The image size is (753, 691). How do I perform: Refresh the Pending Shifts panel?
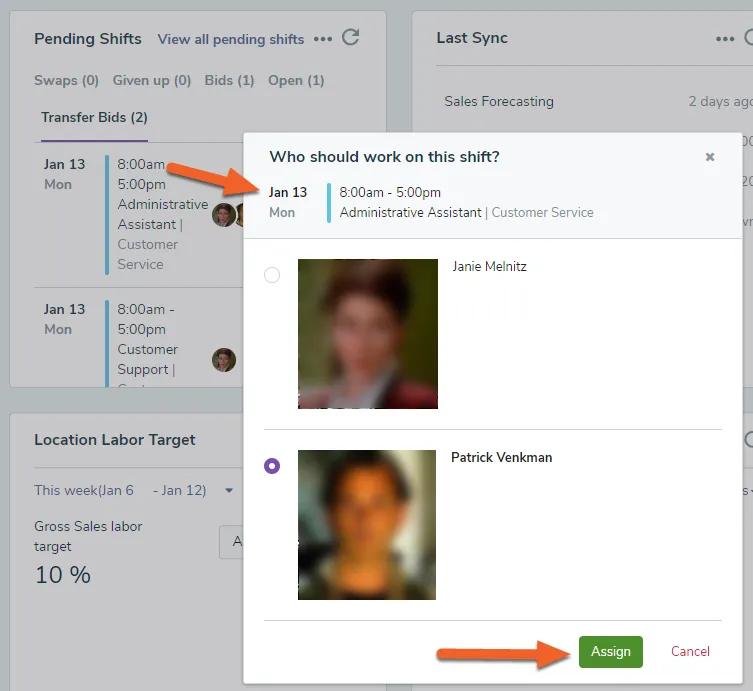[351, 37]
